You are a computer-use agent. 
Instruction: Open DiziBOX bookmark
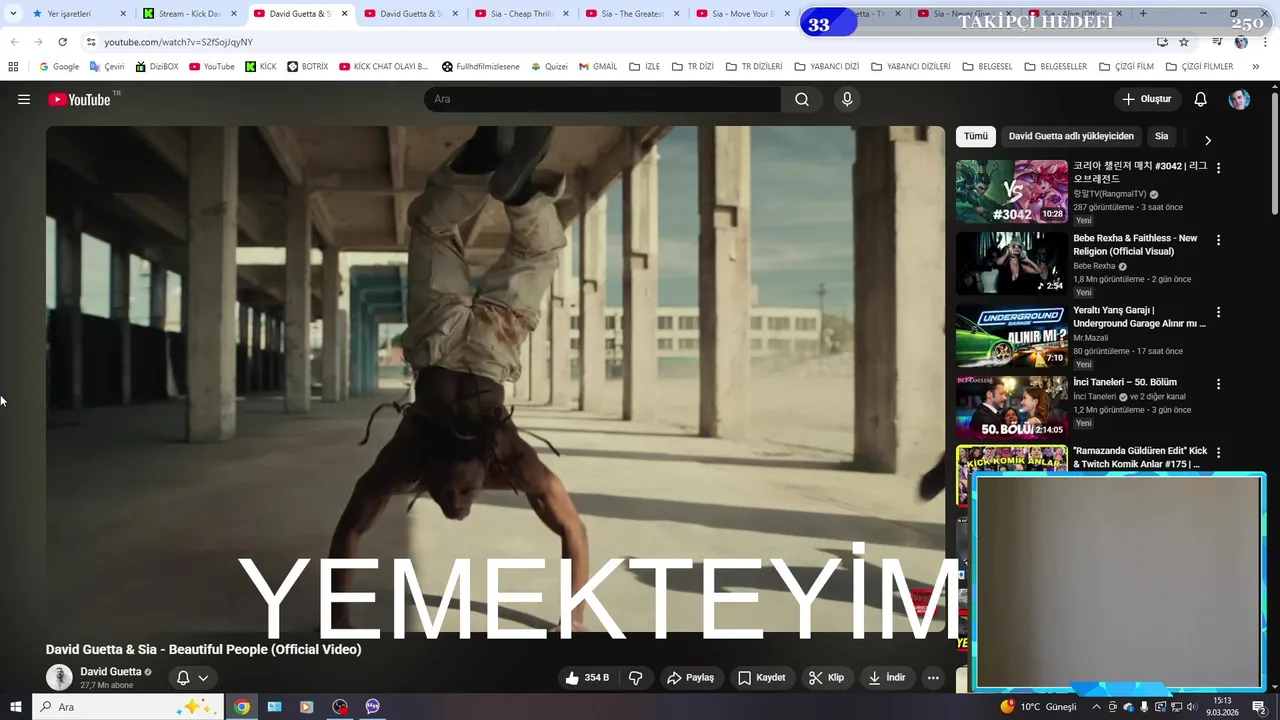coord(156,67)
